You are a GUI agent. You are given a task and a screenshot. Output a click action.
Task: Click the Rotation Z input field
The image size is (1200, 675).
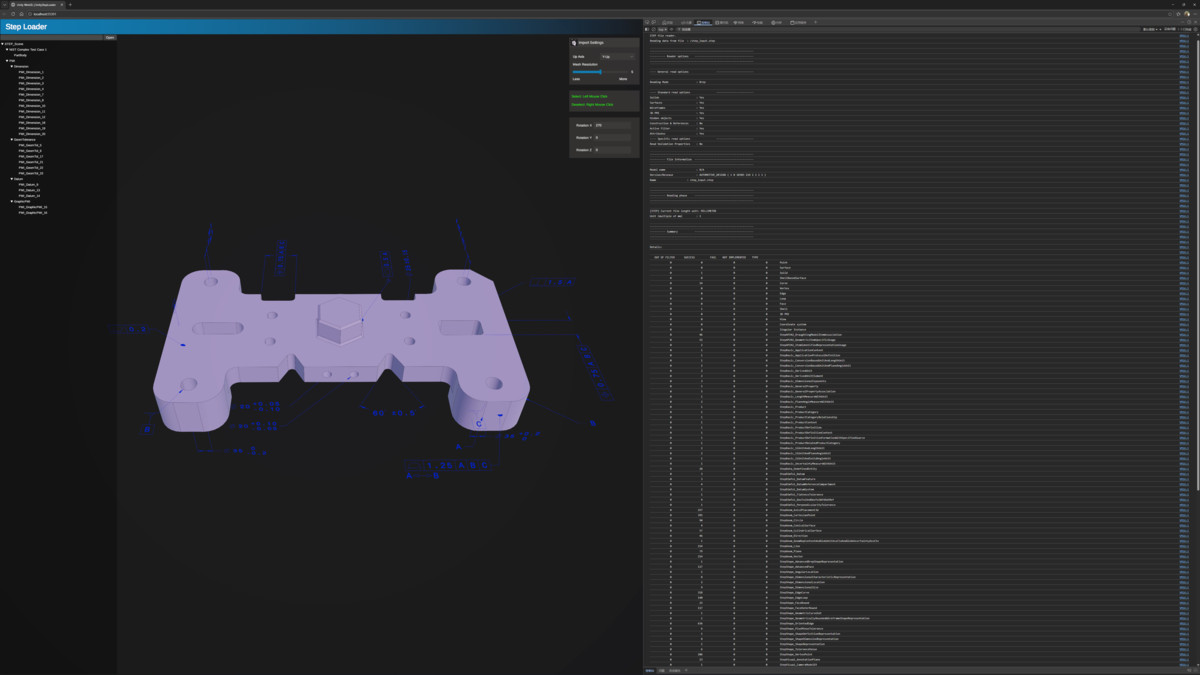pos(613,150)
